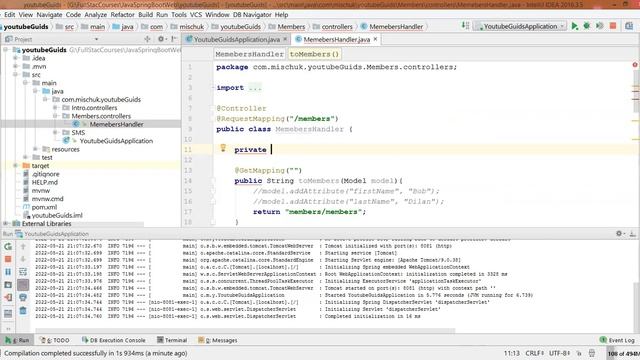Image resolution: width=640 pixels, height=360 pixels.
Task: Open the Messages tool window
Action: (218, 340)
